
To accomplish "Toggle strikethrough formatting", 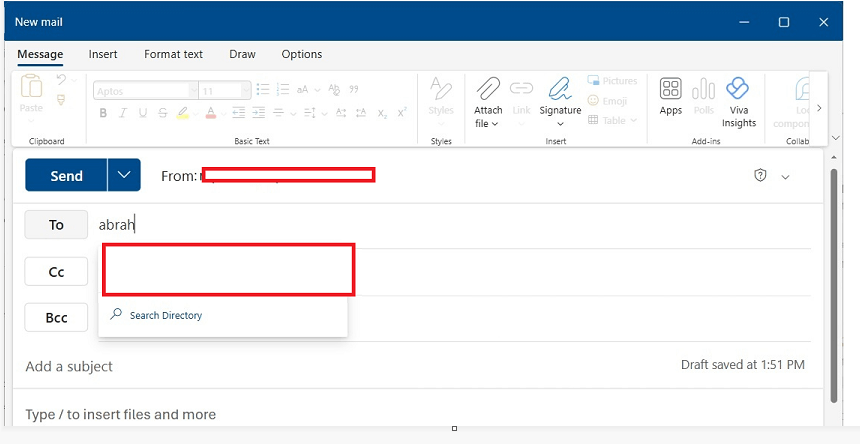I will point(162,113).
